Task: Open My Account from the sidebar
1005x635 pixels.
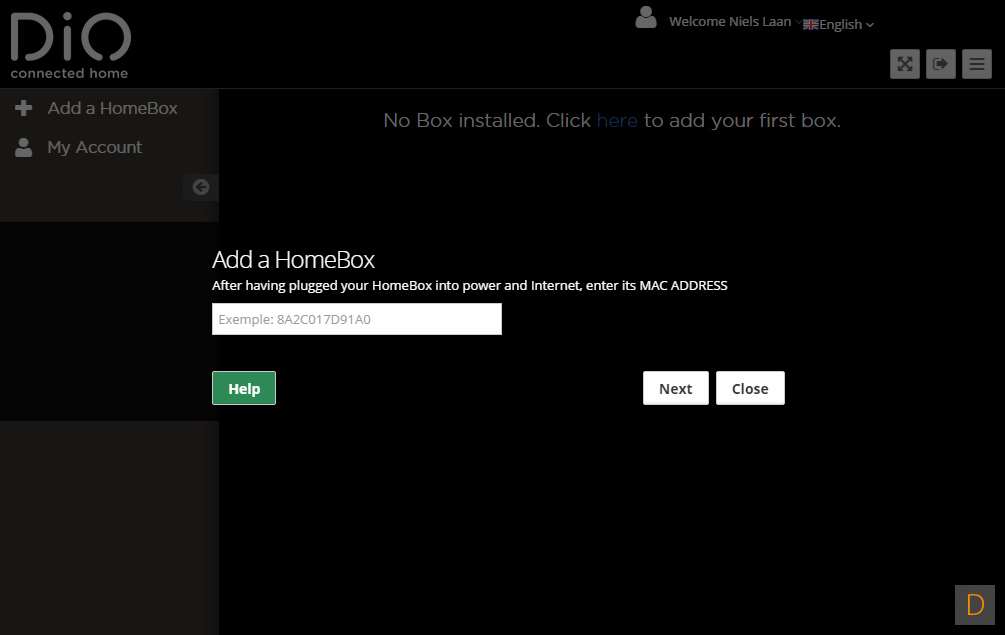Action: pos(94,147)
